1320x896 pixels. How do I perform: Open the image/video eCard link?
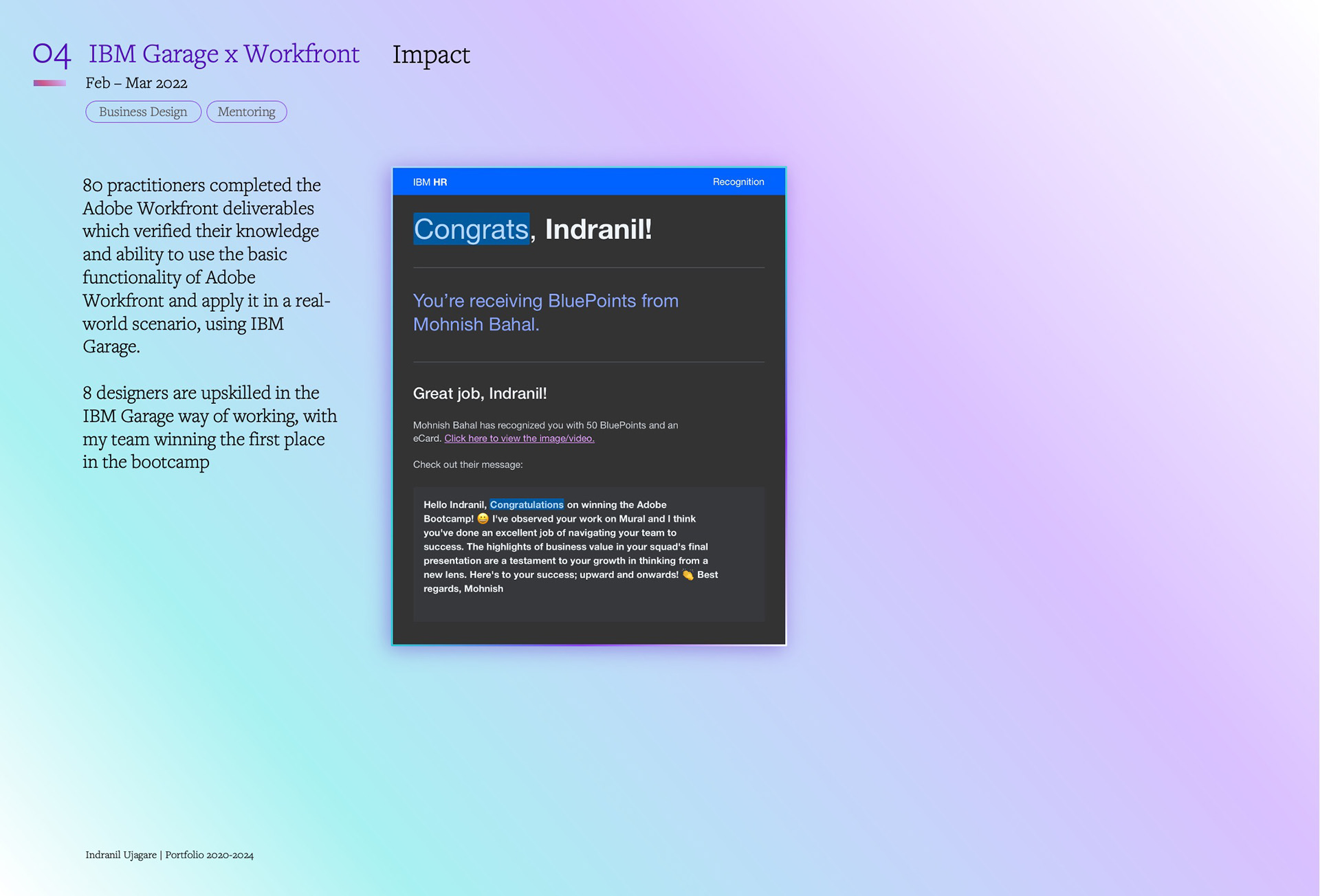click(x=519, y=438)
